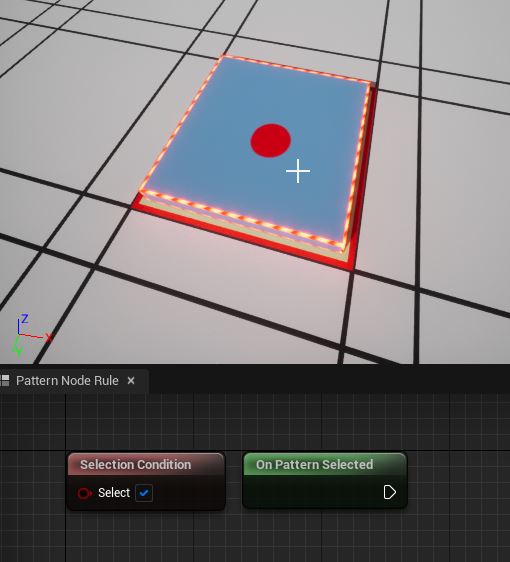
Task: Select the On Pattern Selected node header
Action: pyautogui.click(x=325, y=465)
